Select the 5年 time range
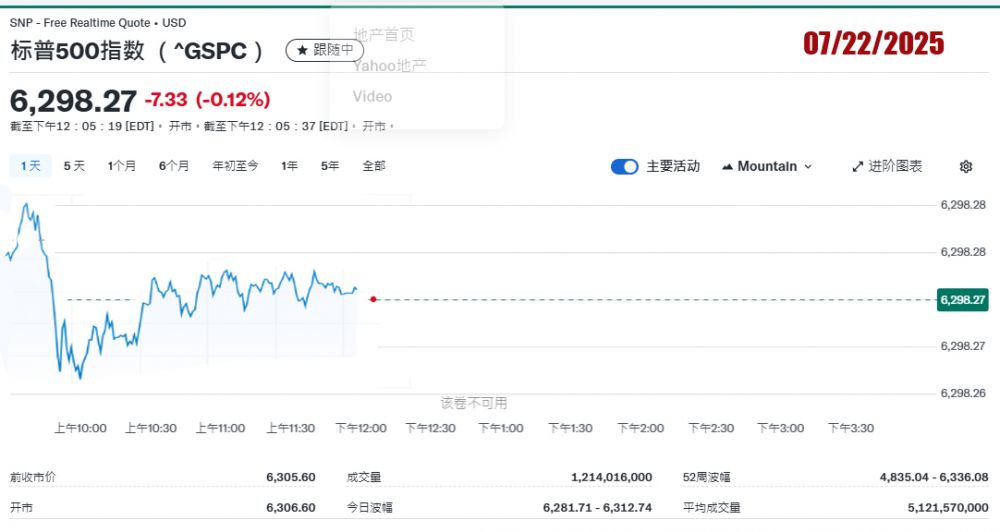The height and width of the screenshot is (532, 1000). (330, 166)
